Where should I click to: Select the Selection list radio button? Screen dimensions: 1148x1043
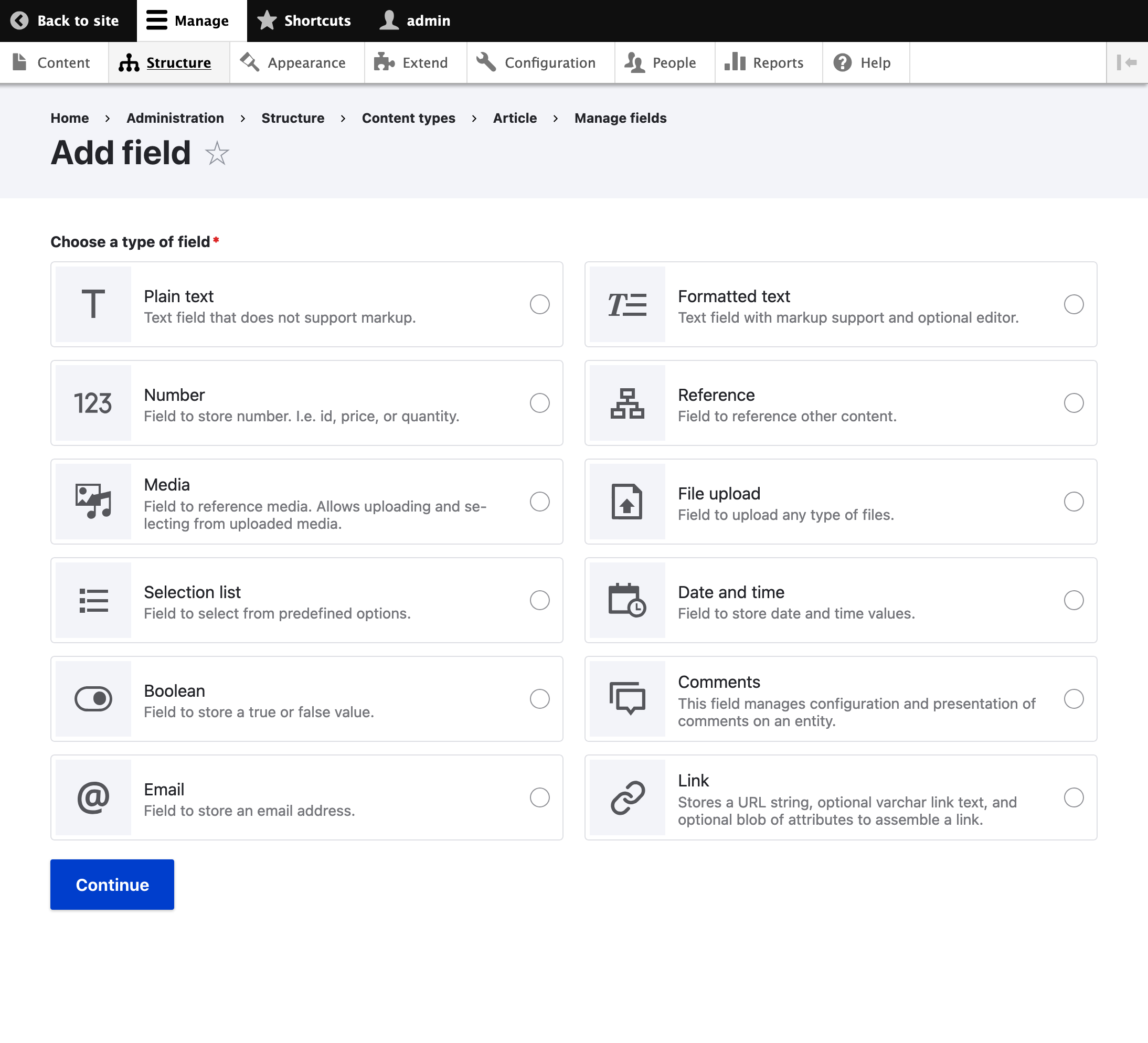point(540,600)
